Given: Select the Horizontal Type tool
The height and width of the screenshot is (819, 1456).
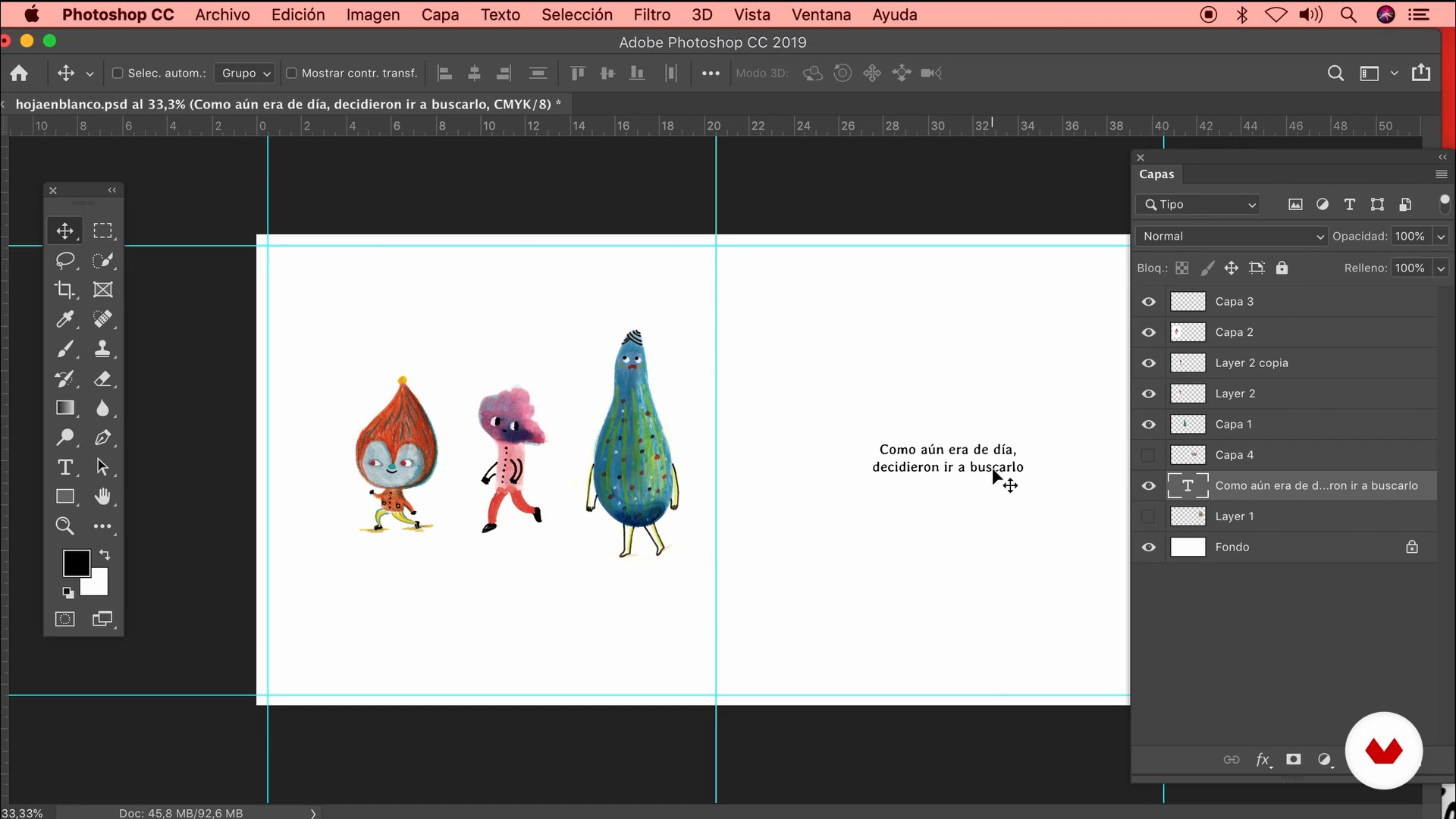Looking at the screenshot, I should click(65, 467).
